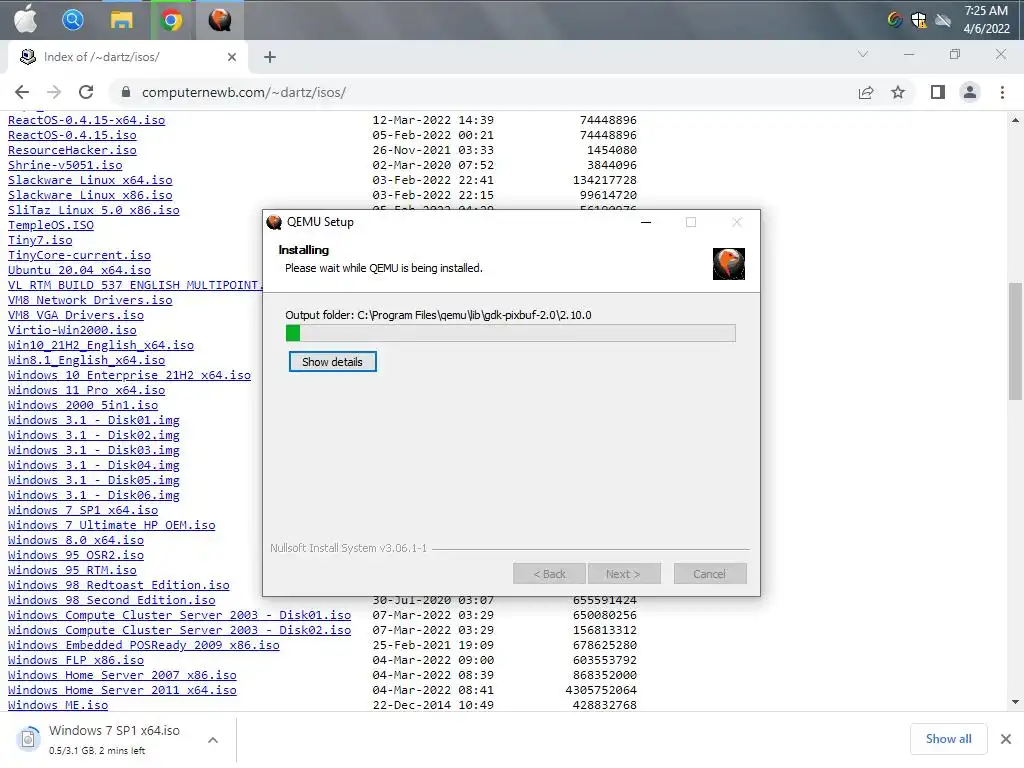Click the disabled Next button
Screen dimensions: 1024x768
(x=624, y=574)
